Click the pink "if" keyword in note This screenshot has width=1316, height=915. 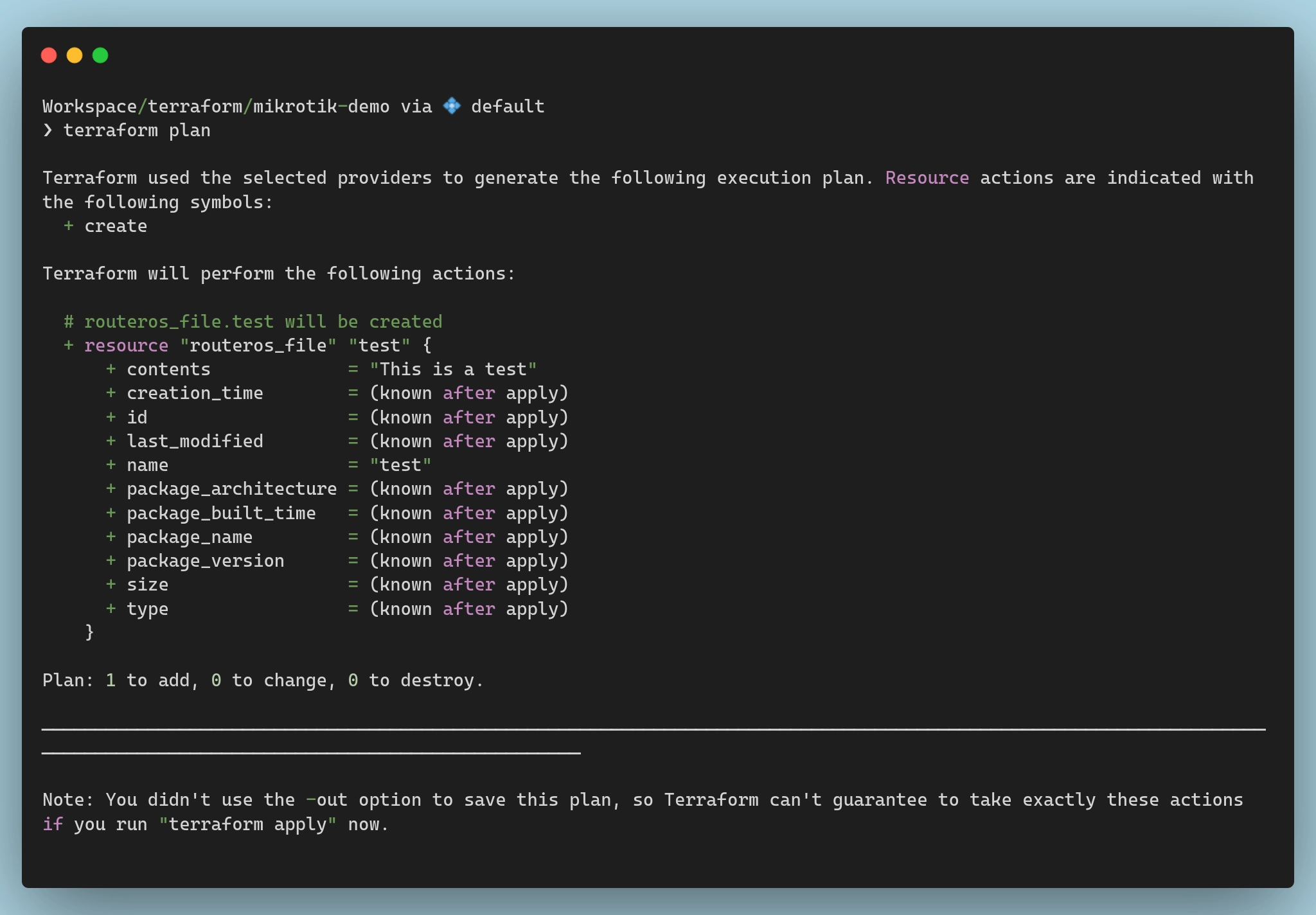53,824
